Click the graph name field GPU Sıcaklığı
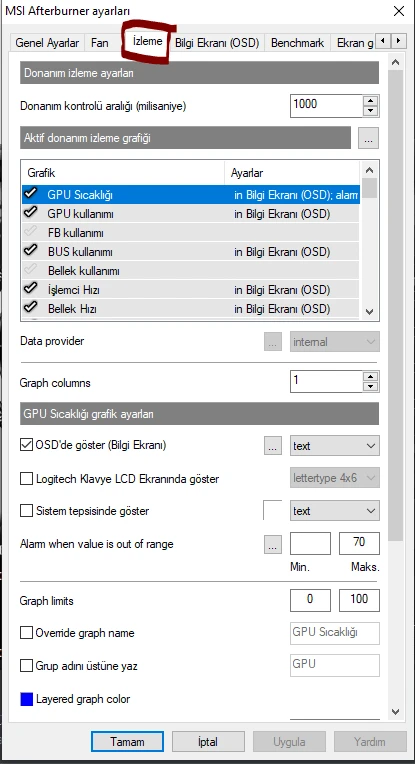415x764 pixels. tap(335, 633)
